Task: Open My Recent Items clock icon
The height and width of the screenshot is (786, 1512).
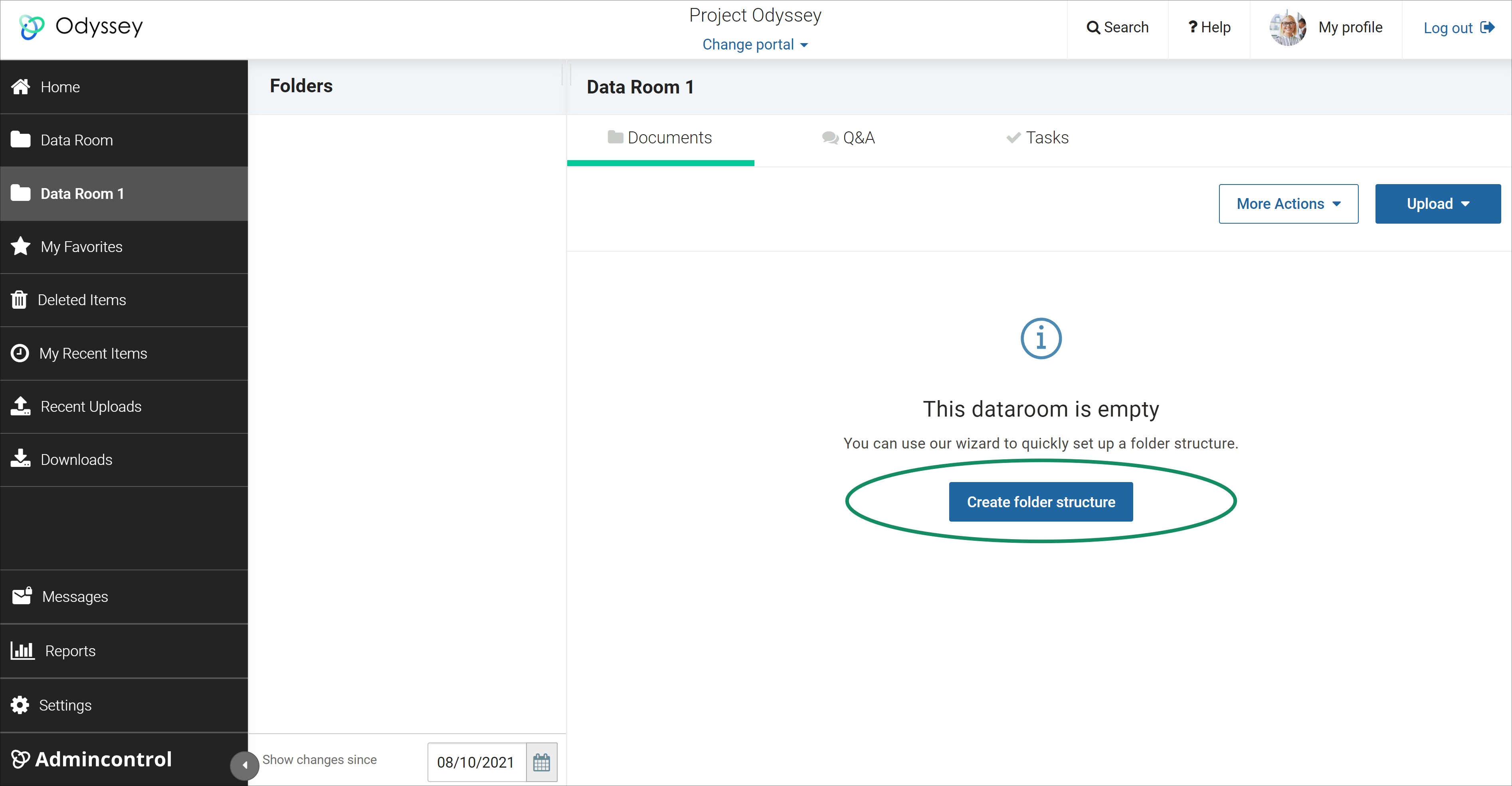Action: pos(20,353)
